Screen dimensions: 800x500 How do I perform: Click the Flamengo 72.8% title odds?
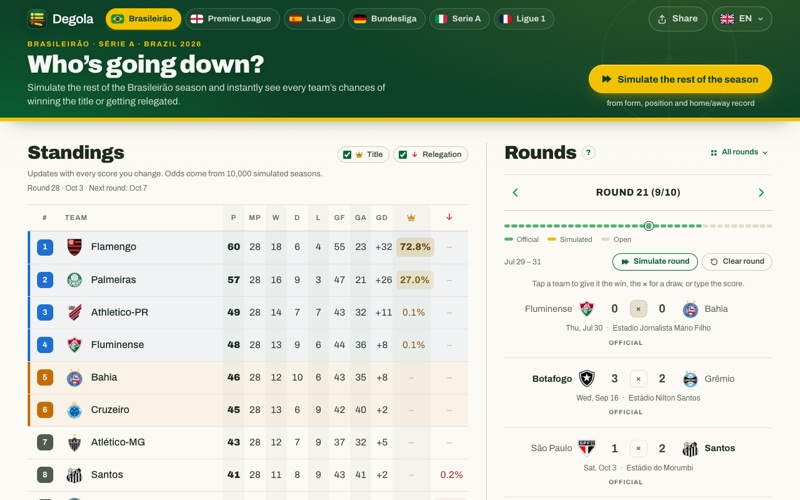click(x=415, y=247)
